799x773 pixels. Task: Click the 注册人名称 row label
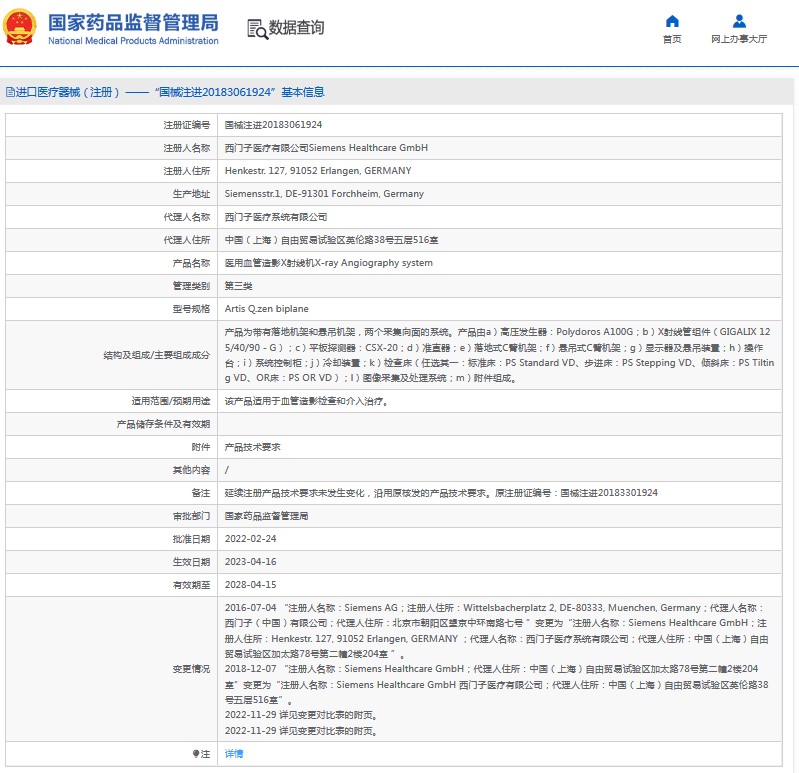[x=187, y=148]
